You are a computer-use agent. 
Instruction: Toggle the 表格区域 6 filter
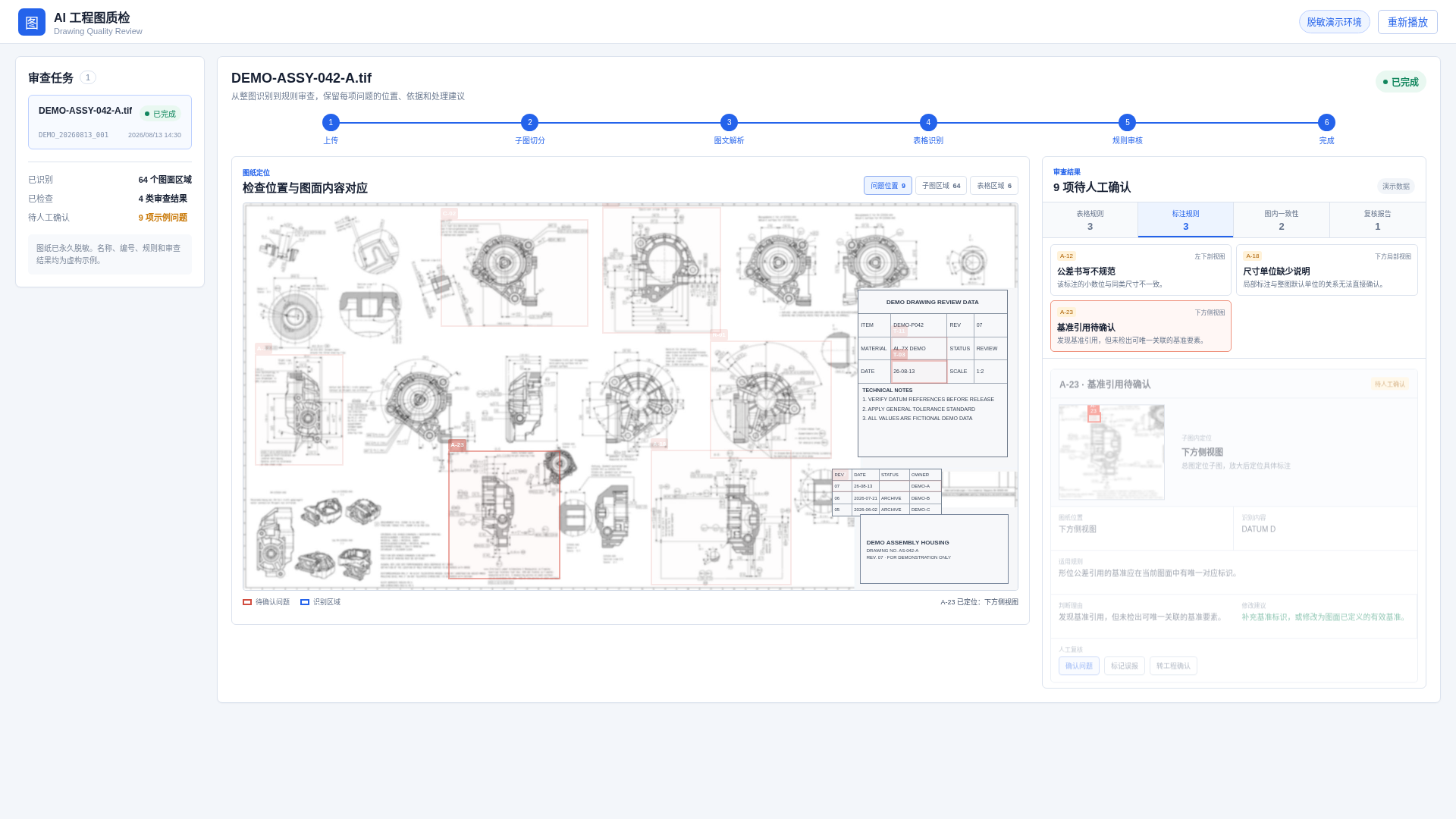click(993, 186)
